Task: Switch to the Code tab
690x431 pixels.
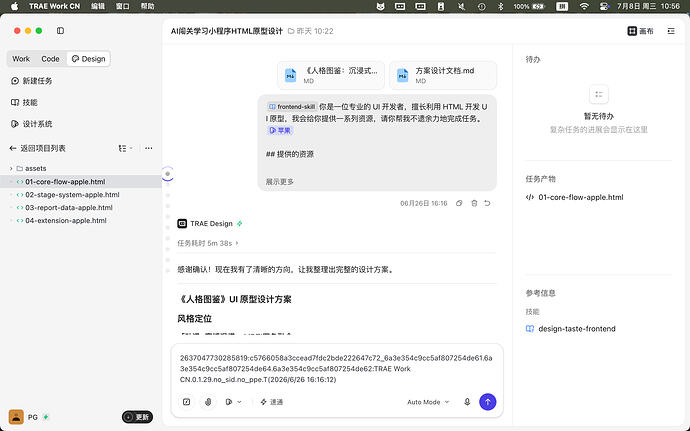Action: pyautogui.click(x=50, y=59)
